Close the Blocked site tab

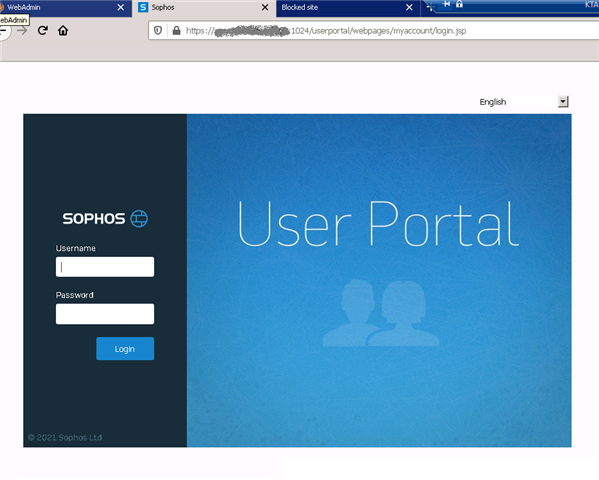(409, 8)
